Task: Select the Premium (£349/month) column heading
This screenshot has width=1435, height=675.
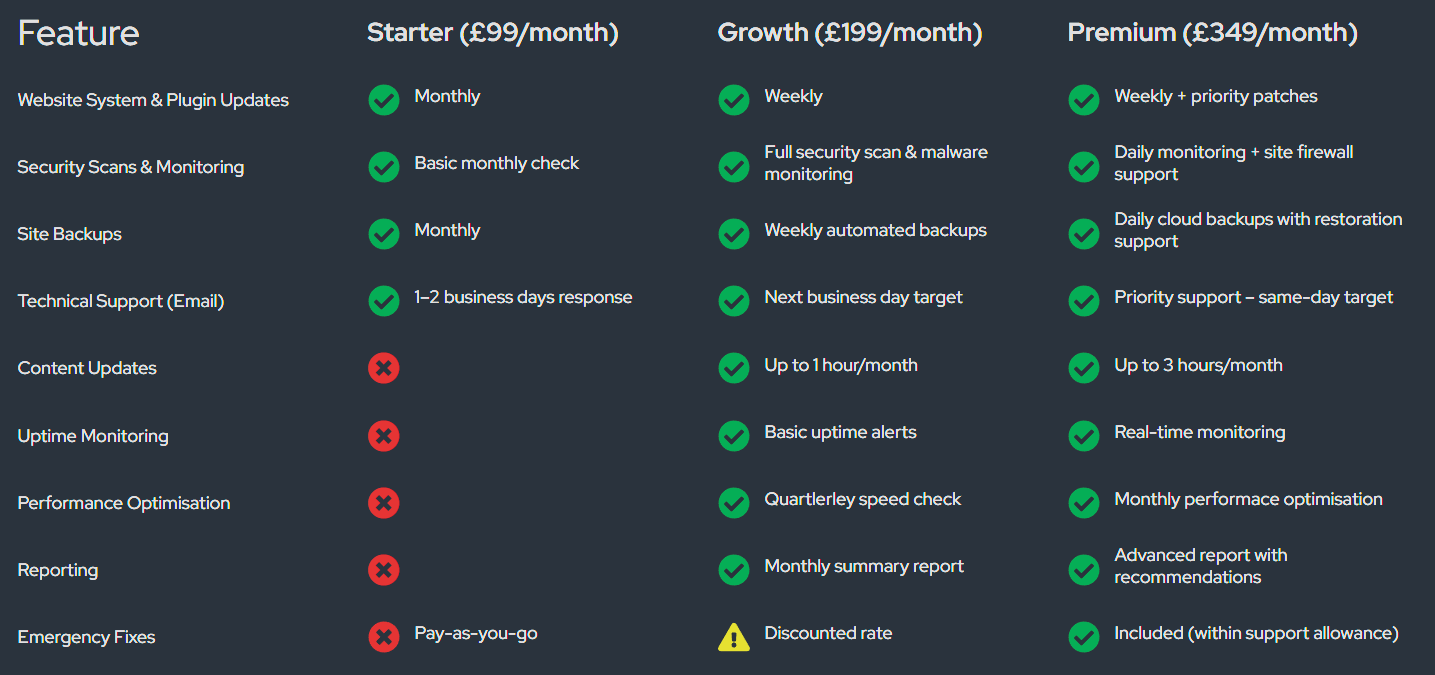Action: tap(1213, 33)
